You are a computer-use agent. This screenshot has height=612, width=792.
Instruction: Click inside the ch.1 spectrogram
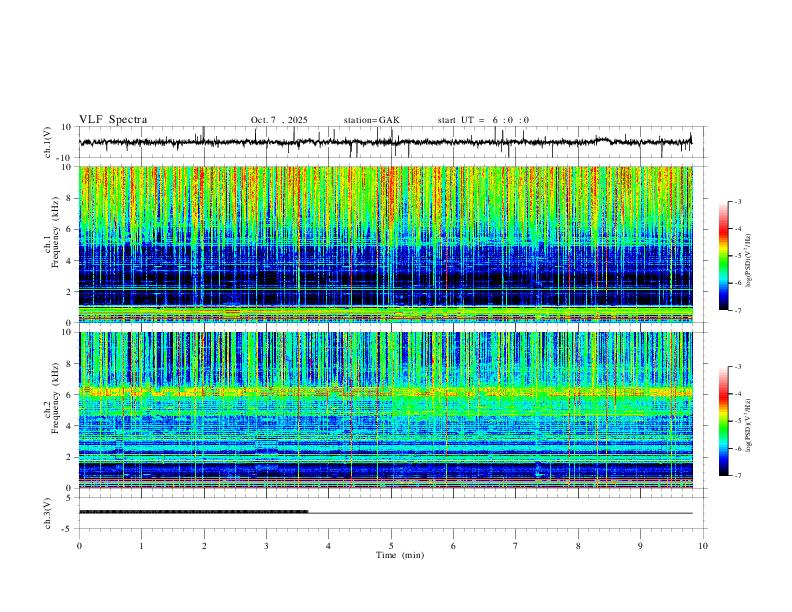(x=385, y=244)
